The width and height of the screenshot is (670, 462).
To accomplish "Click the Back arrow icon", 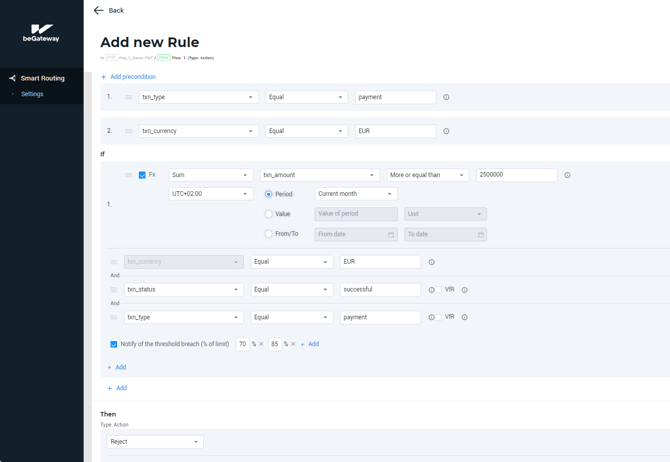I will point(98,10).
